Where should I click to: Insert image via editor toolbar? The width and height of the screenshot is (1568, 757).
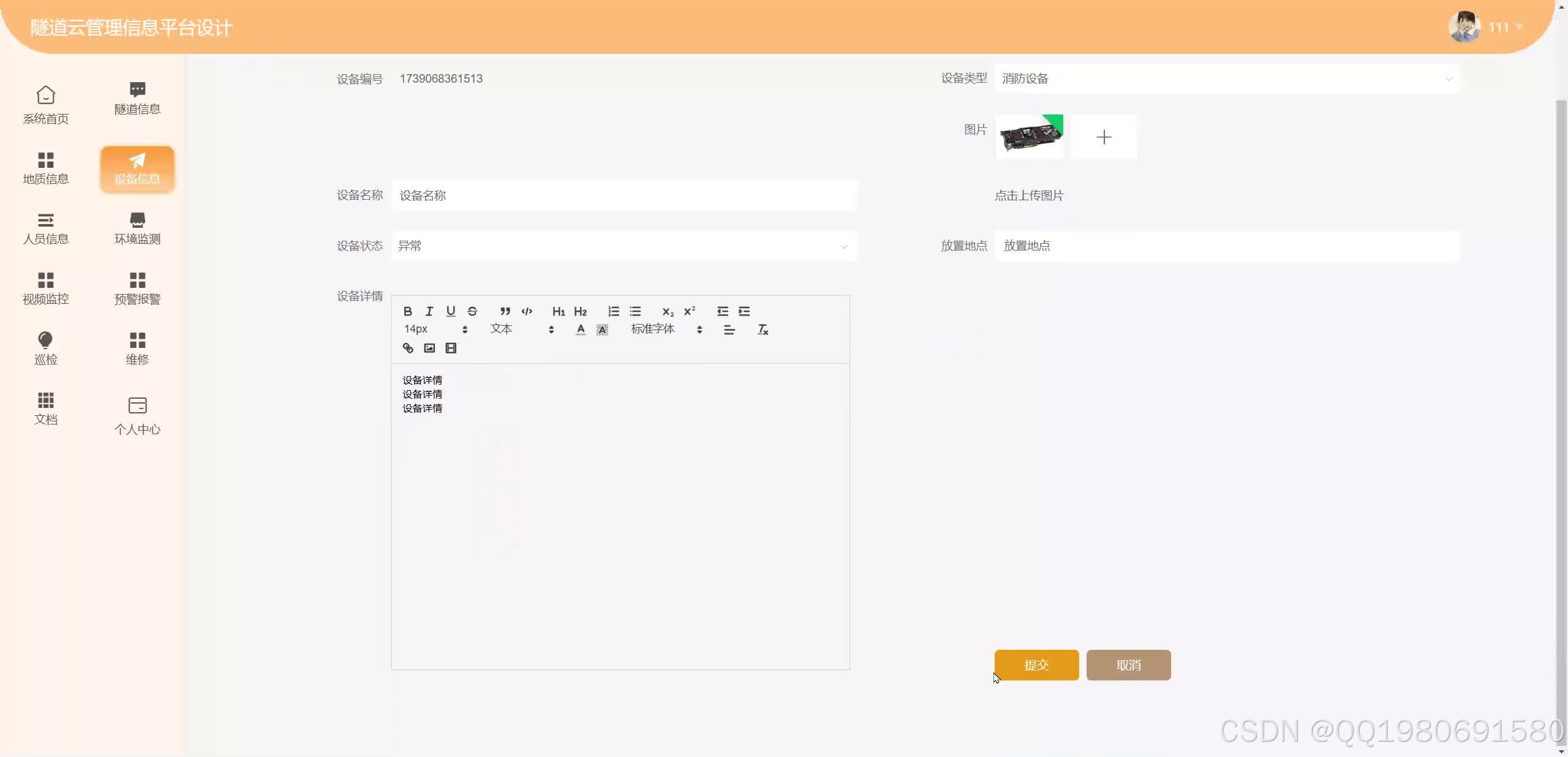click(x=429, y=348)
